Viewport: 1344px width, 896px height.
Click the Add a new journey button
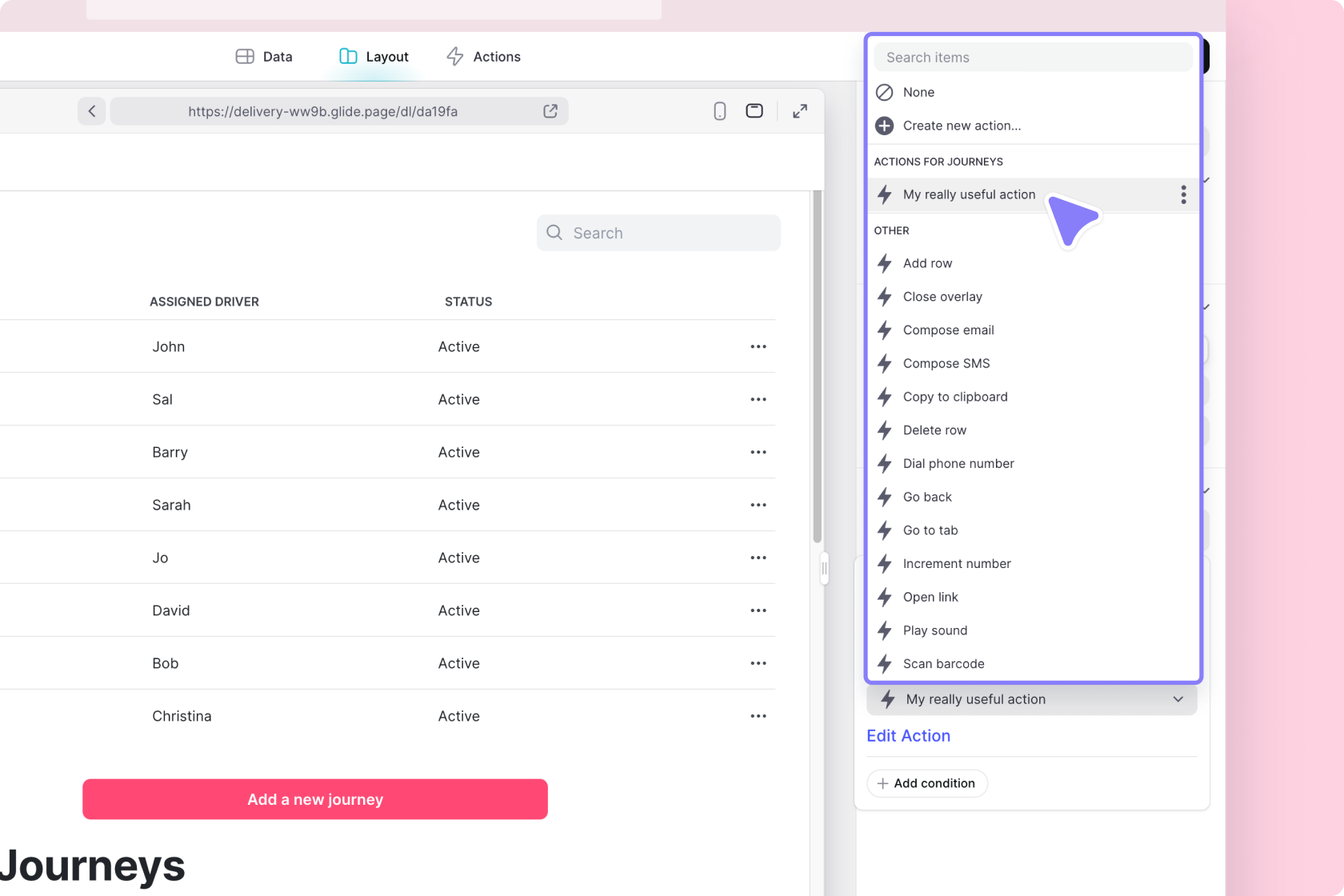tap(315, 799)
